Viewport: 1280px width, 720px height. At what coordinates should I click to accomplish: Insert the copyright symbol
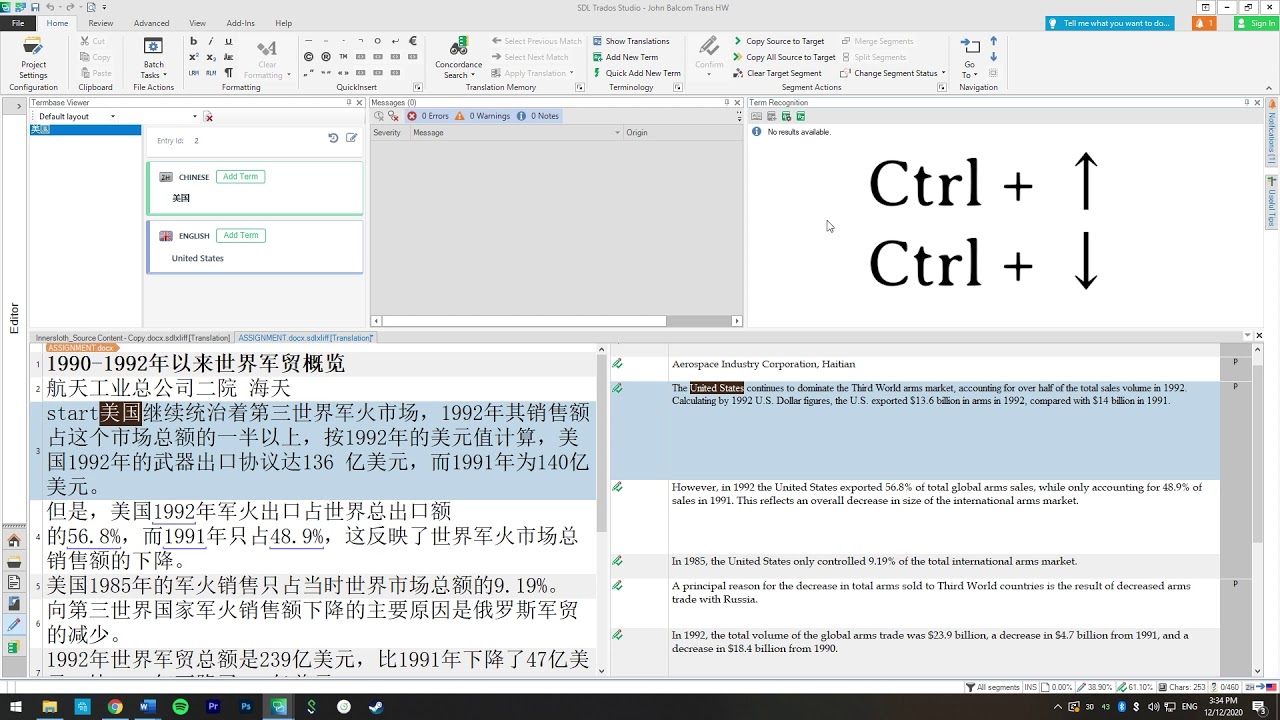coord(309,57)
